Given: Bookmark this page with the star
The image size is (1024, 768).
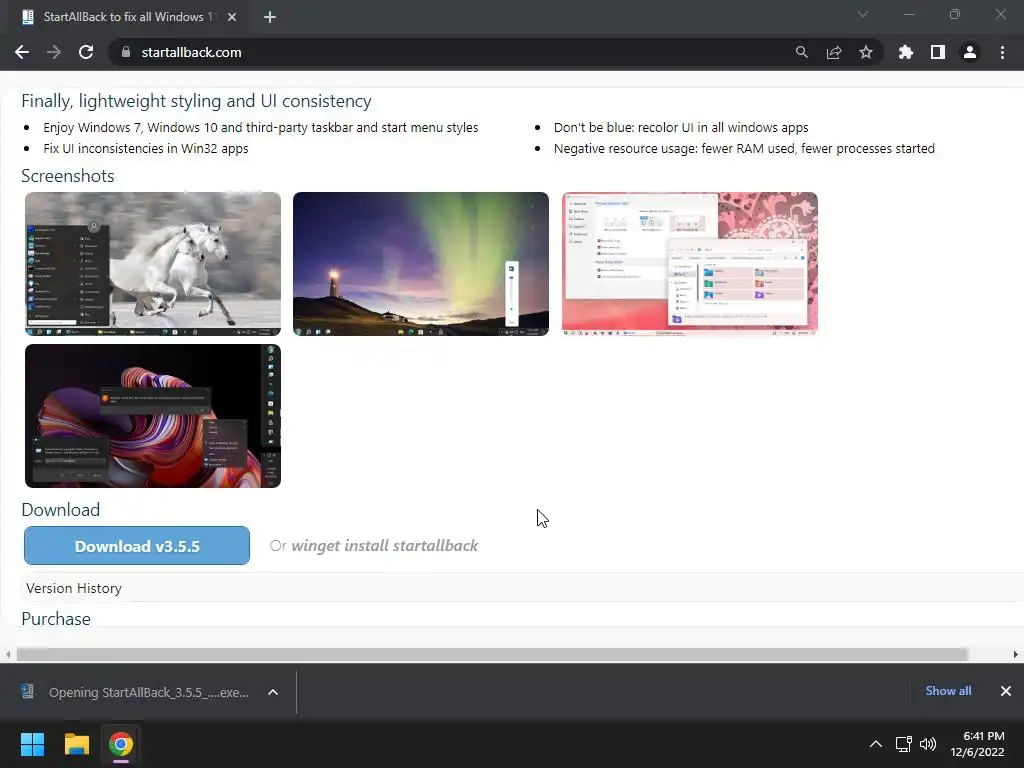Looking at the screenshot, I should pos(865,52).
